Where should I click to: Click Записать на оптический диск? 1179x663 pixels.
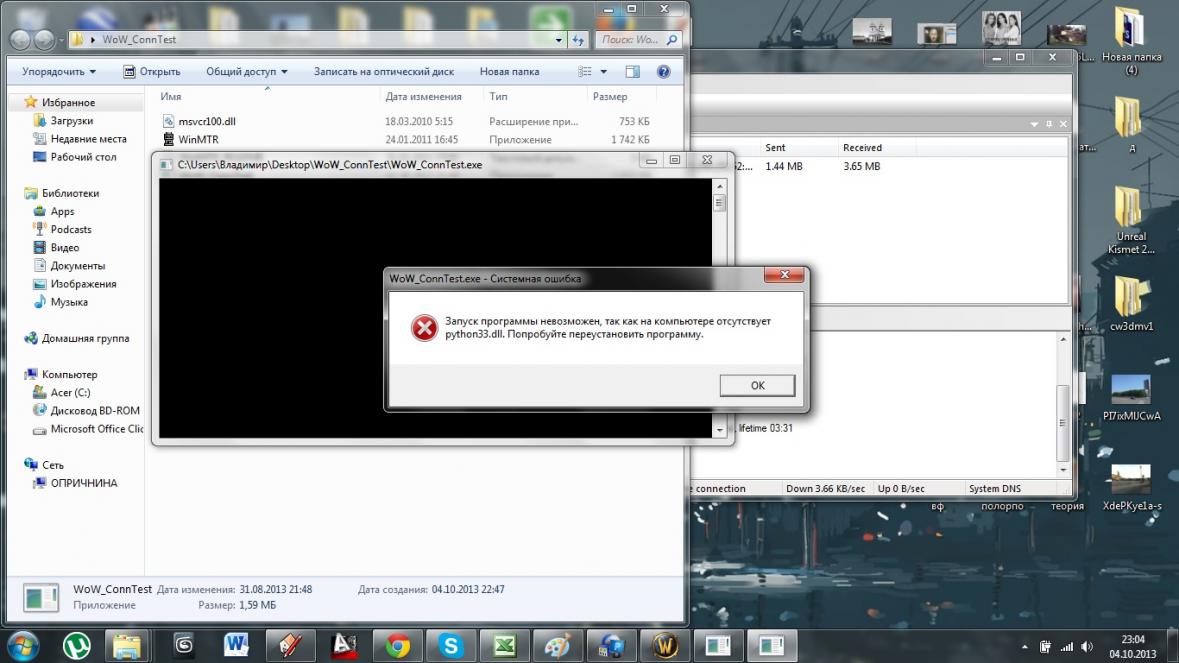click(x=383, y=72)
